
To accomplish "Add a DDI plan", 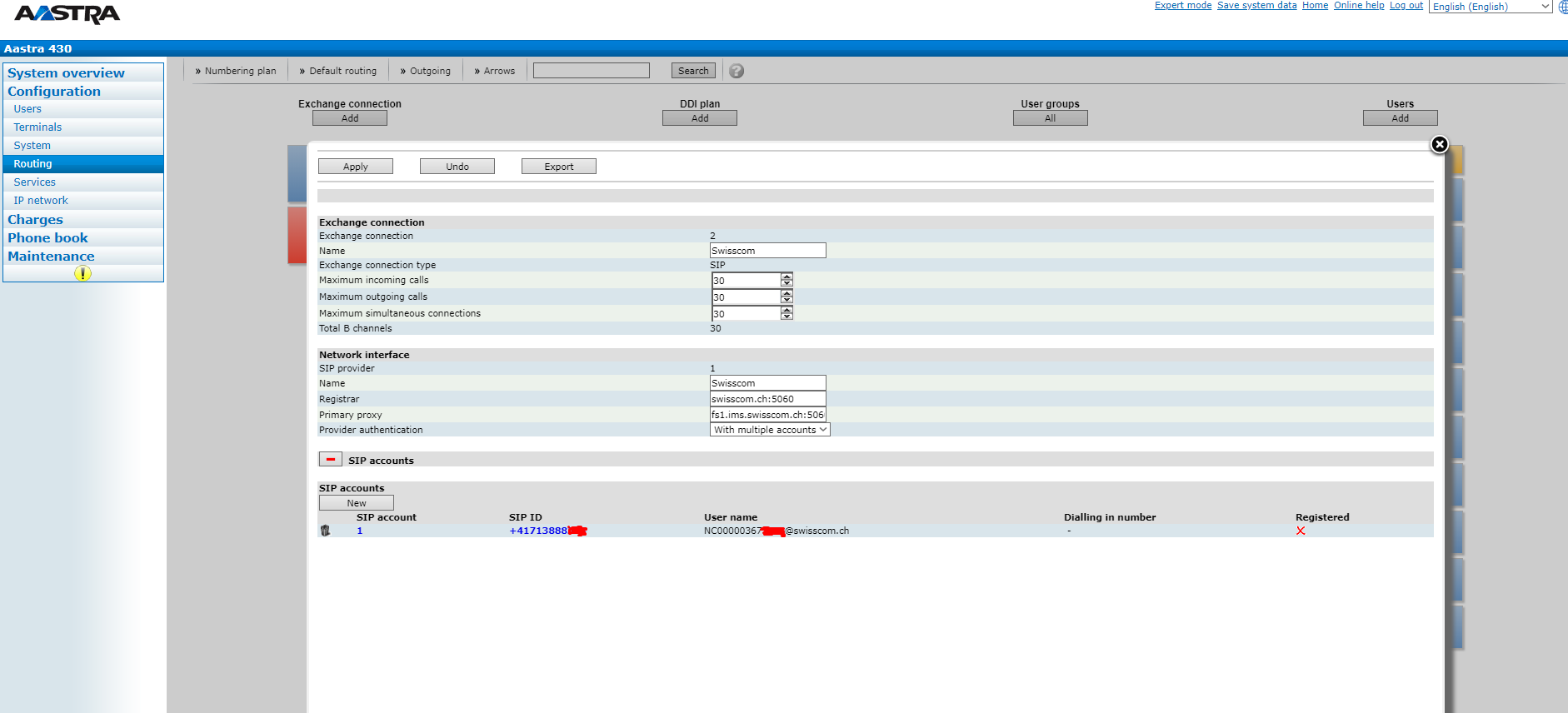I will click(x=700, y=118).
